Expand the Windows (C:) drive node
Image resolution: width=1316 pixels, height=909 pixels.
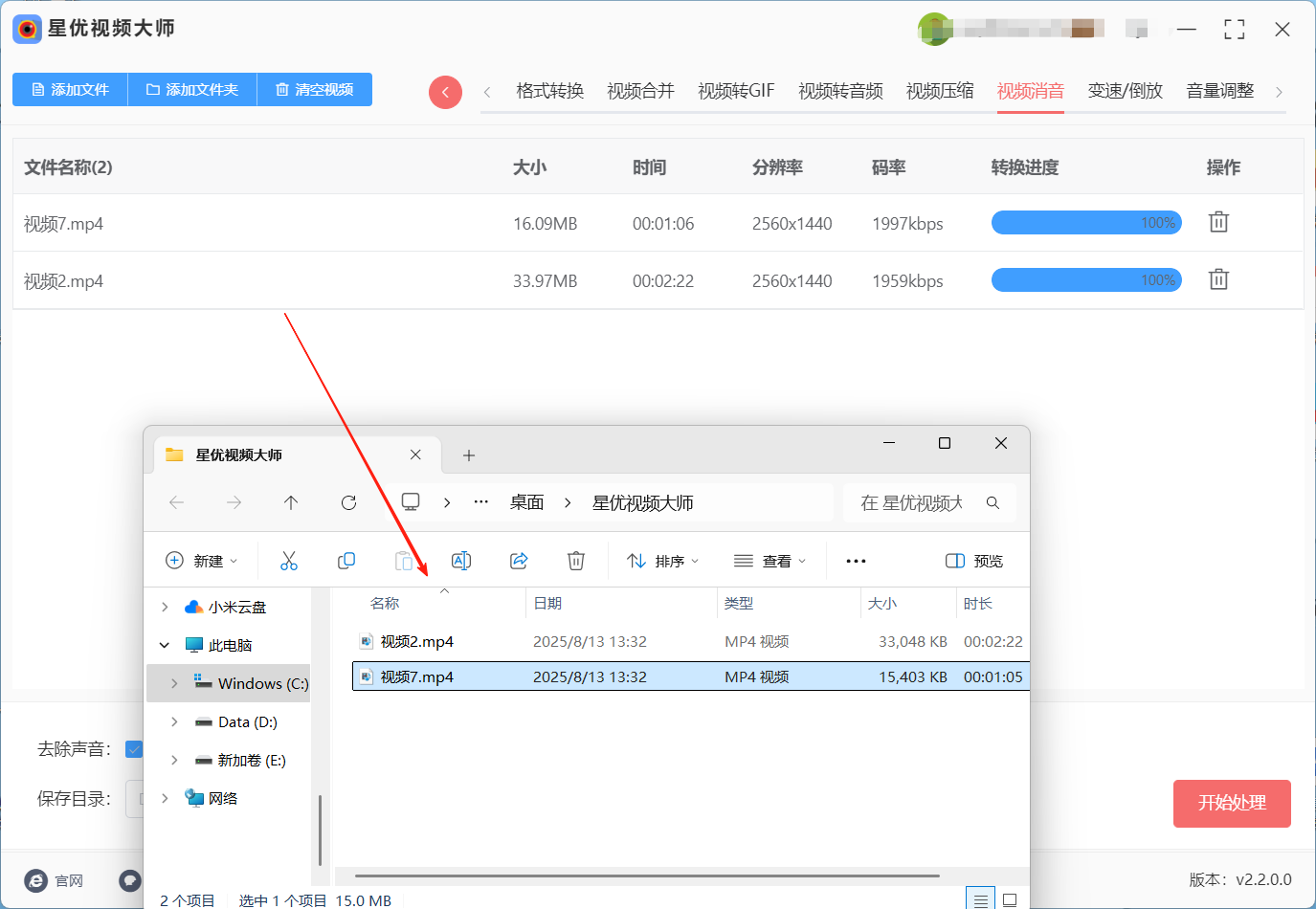173,683
